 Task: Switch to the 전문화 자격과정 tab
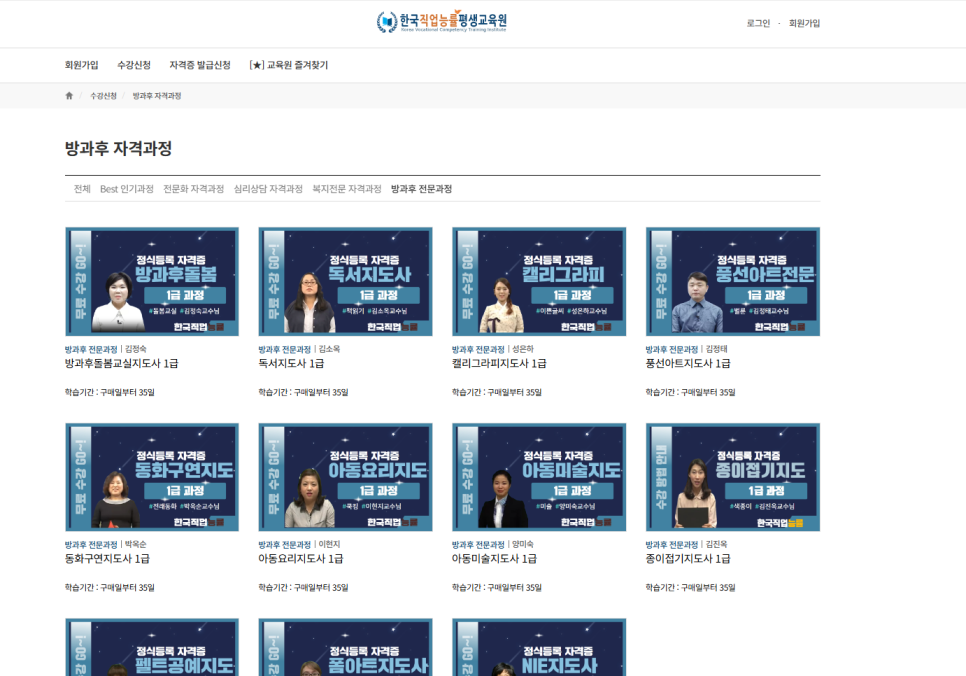[x=193, y=189]
